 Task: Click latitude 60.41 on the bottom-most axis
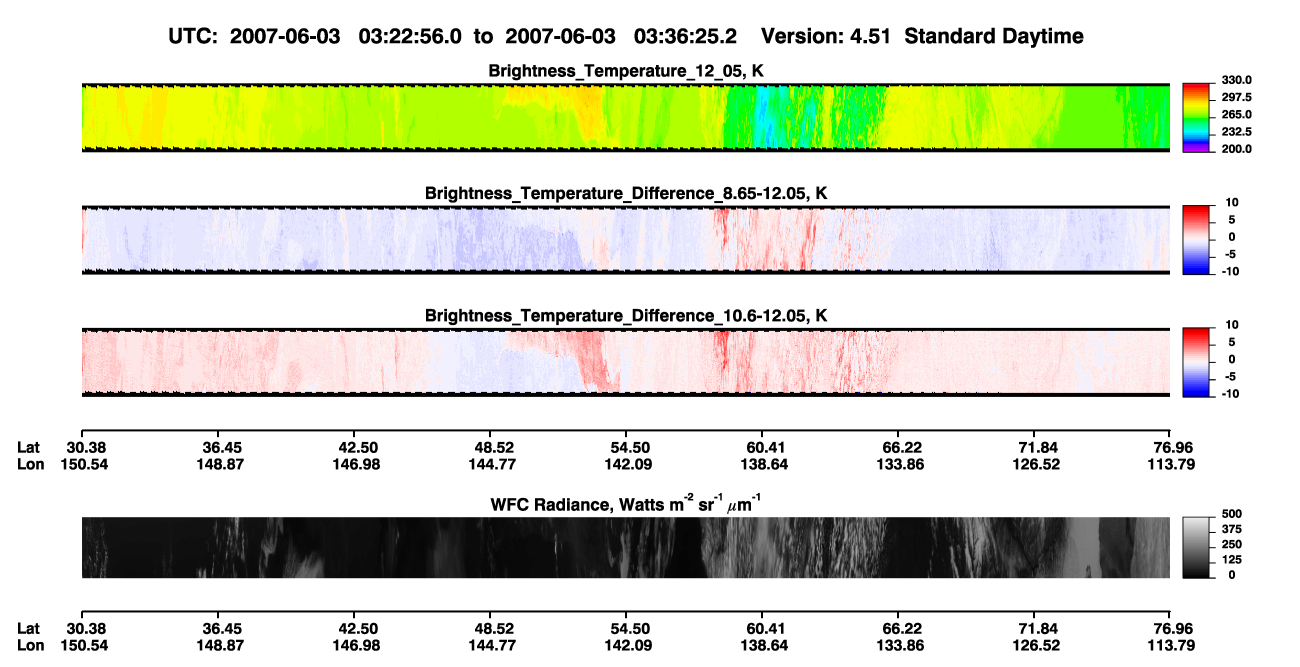pos(765,629)
